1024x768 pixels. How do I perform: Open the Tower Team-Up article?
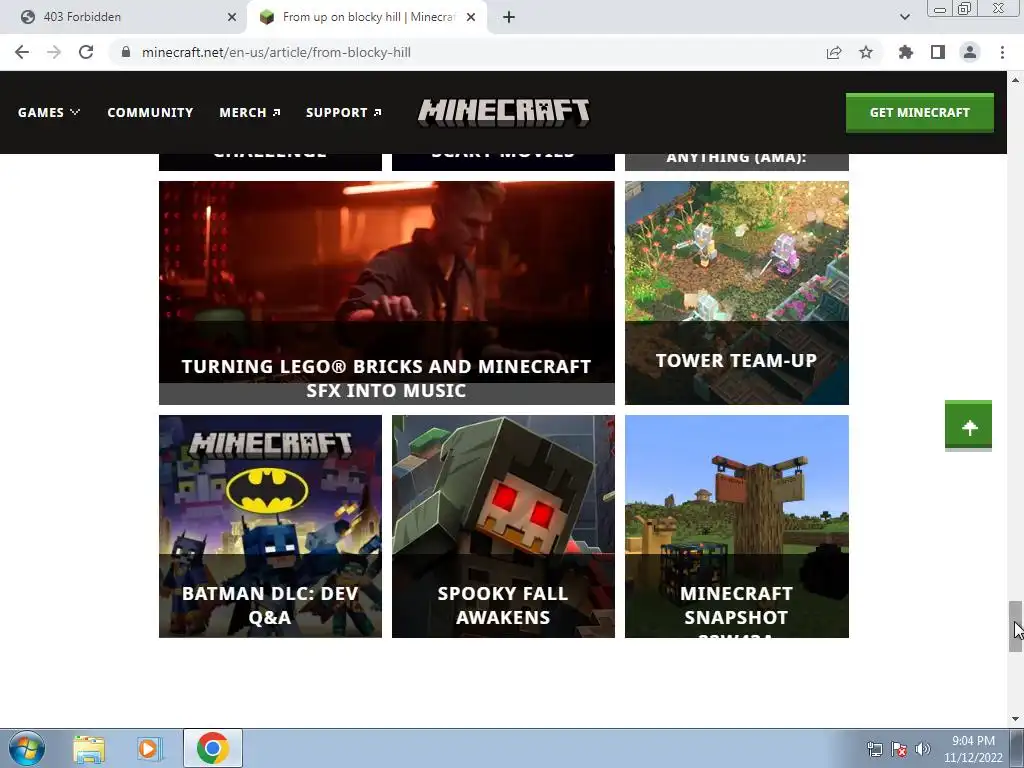pos(737,293)
